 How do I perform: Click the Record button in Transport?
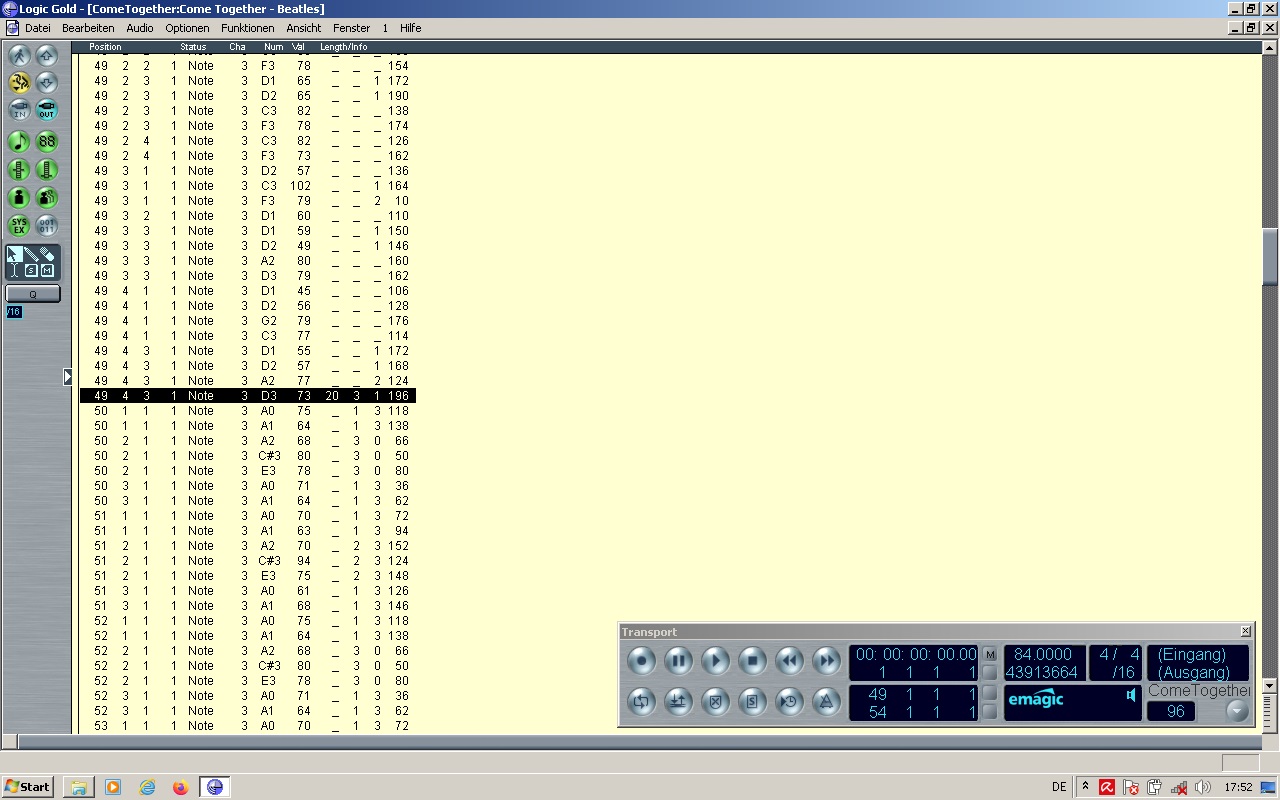pos(641,660)
